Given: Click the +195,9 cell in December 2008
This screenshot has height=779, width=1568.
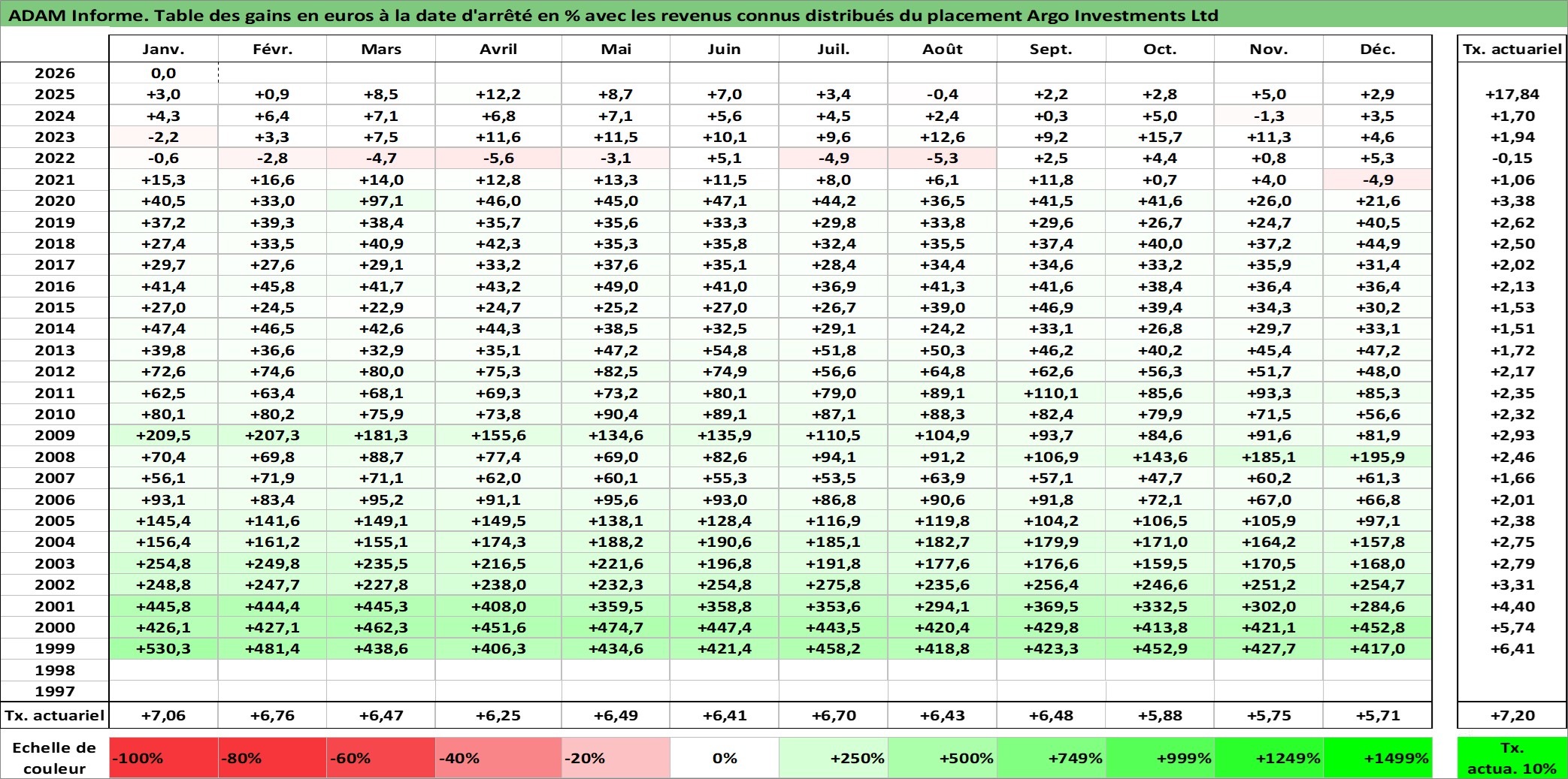Looking at the screenshot, I should (1378, 457).
